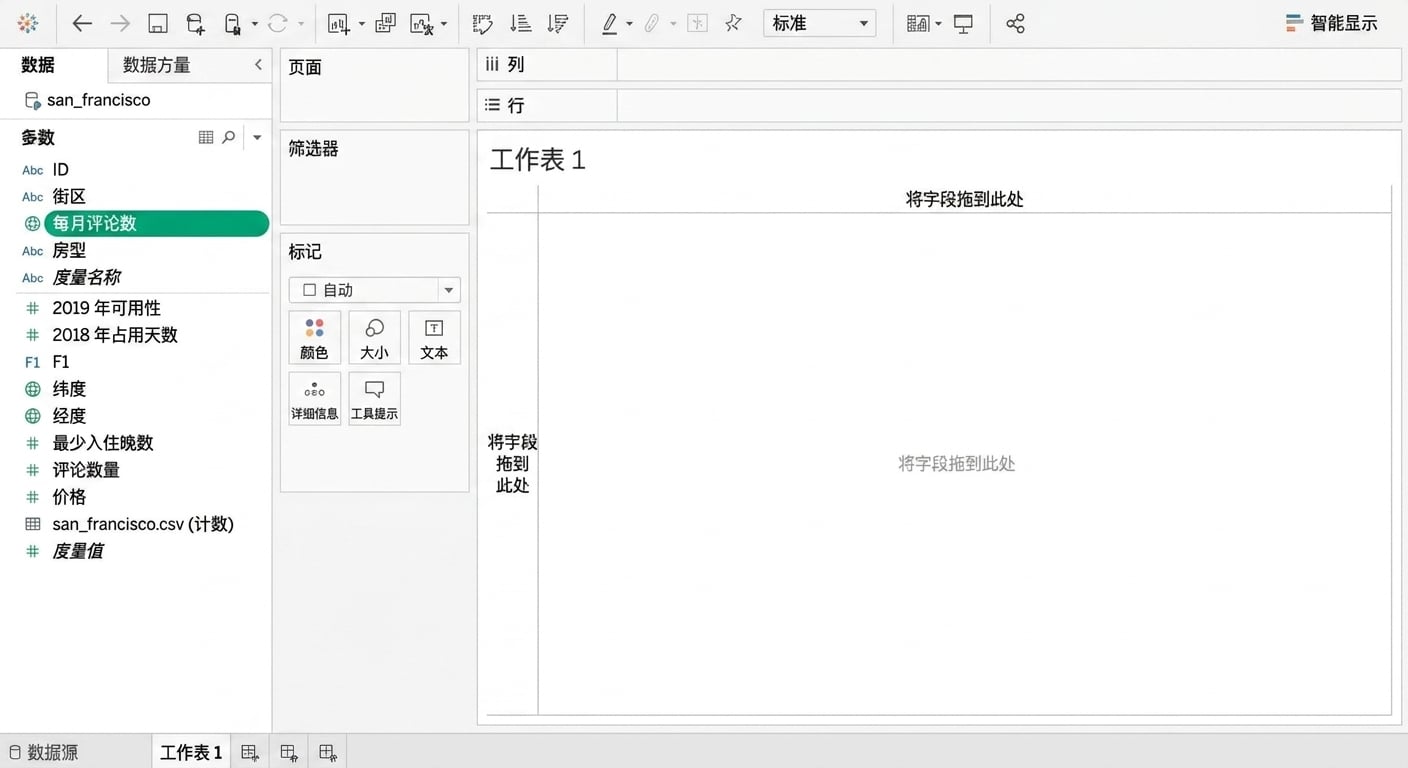1408x768 pixels.
Task: Click the 颜色 marks button
Action: coord(314,337)
